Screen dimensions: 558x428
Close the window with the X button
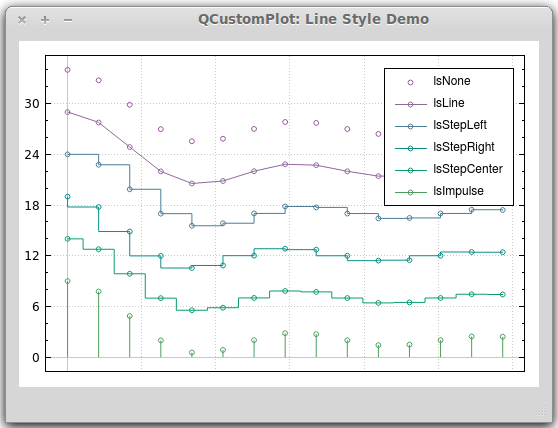coord(22,20)
